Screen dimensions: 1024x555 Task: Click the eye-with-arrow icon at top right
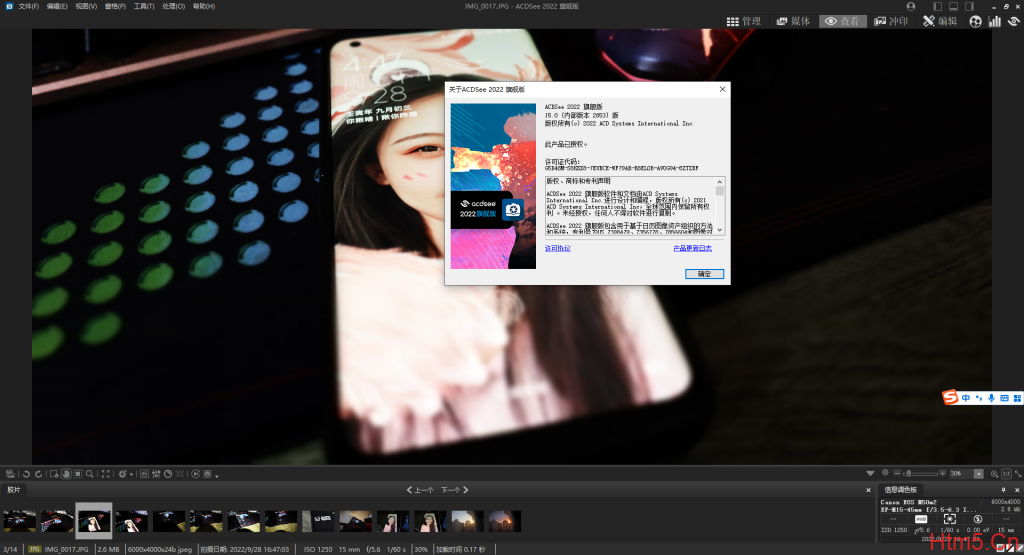click(x=1014, y=22)
